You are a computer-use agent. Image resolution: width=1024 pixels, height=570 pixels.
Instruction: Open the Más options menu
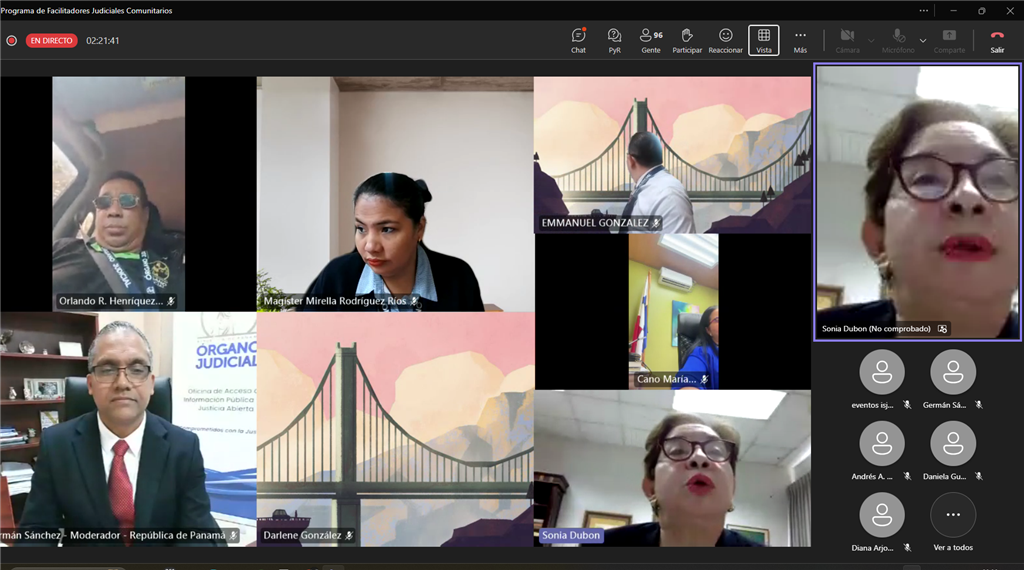coord(800,40)
